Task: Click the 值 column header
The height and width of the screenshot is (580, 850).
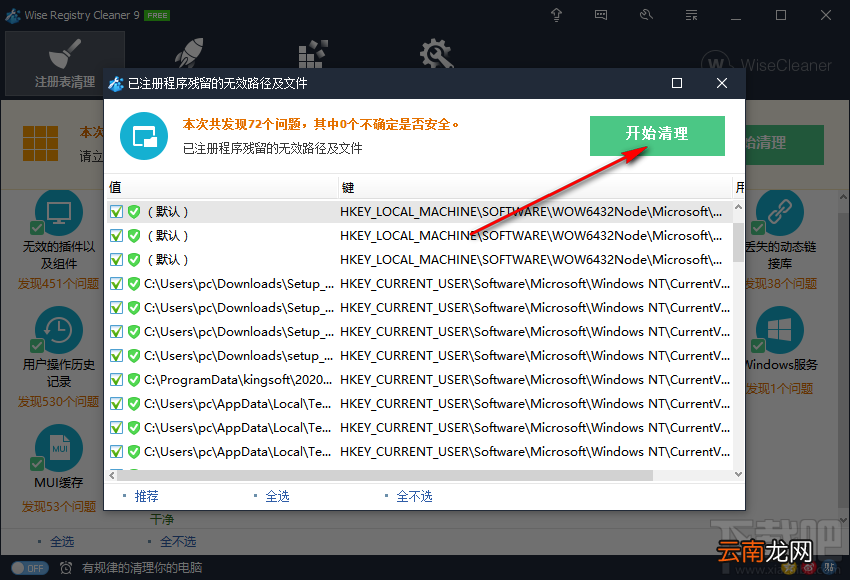Action: point(222,188)
